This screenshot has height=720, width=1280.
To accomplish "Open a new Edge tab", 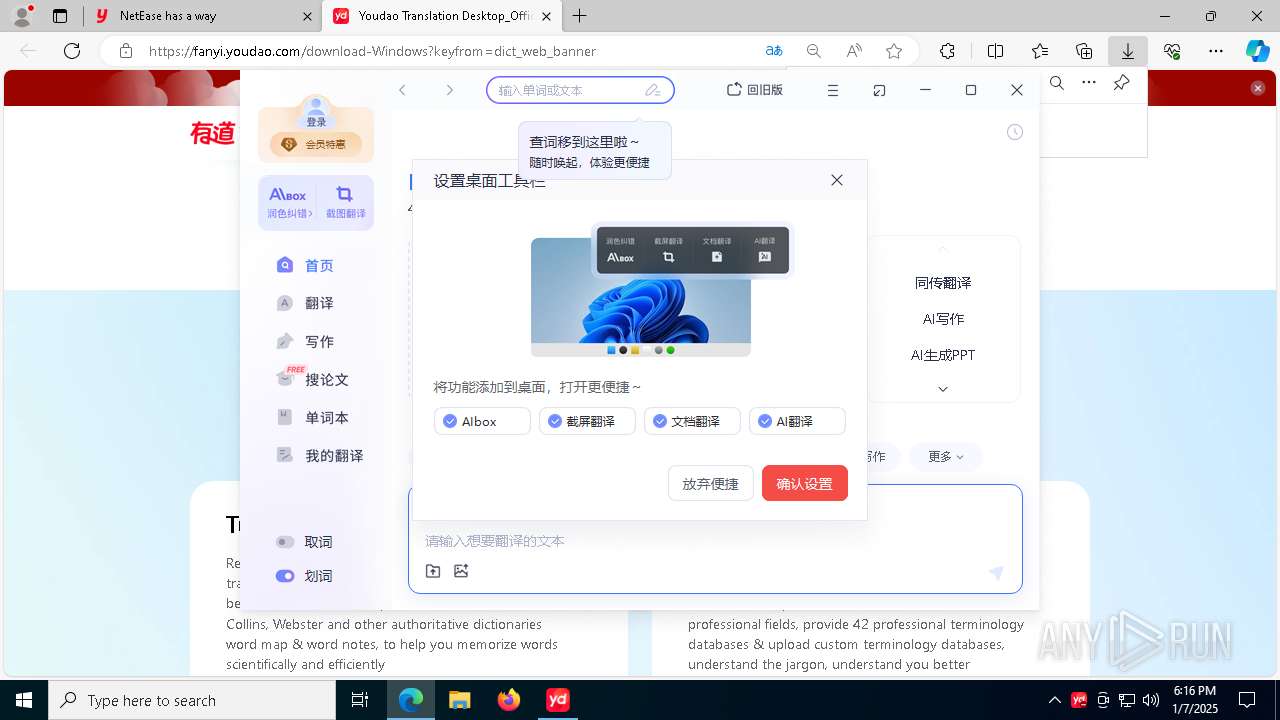I will point(580,16).
